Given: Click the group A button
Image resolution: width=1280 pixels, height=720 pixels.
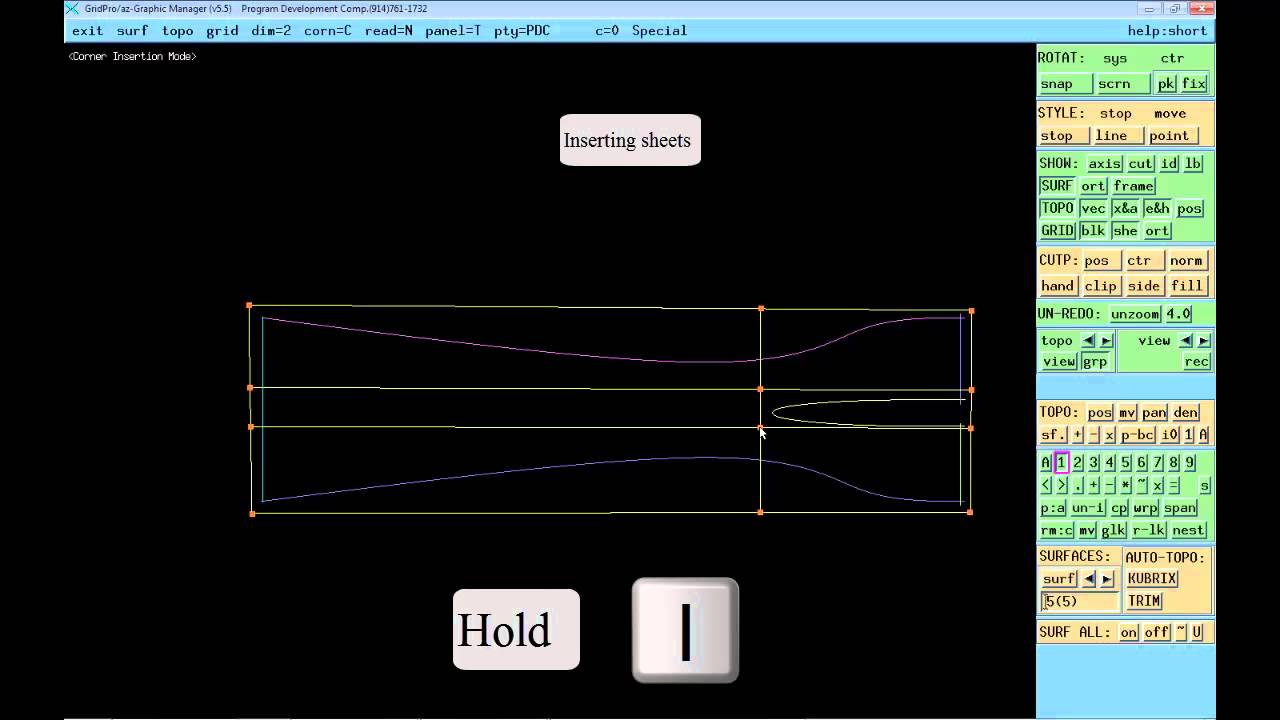Looking at the screenshot, I should pos(1046,463).
